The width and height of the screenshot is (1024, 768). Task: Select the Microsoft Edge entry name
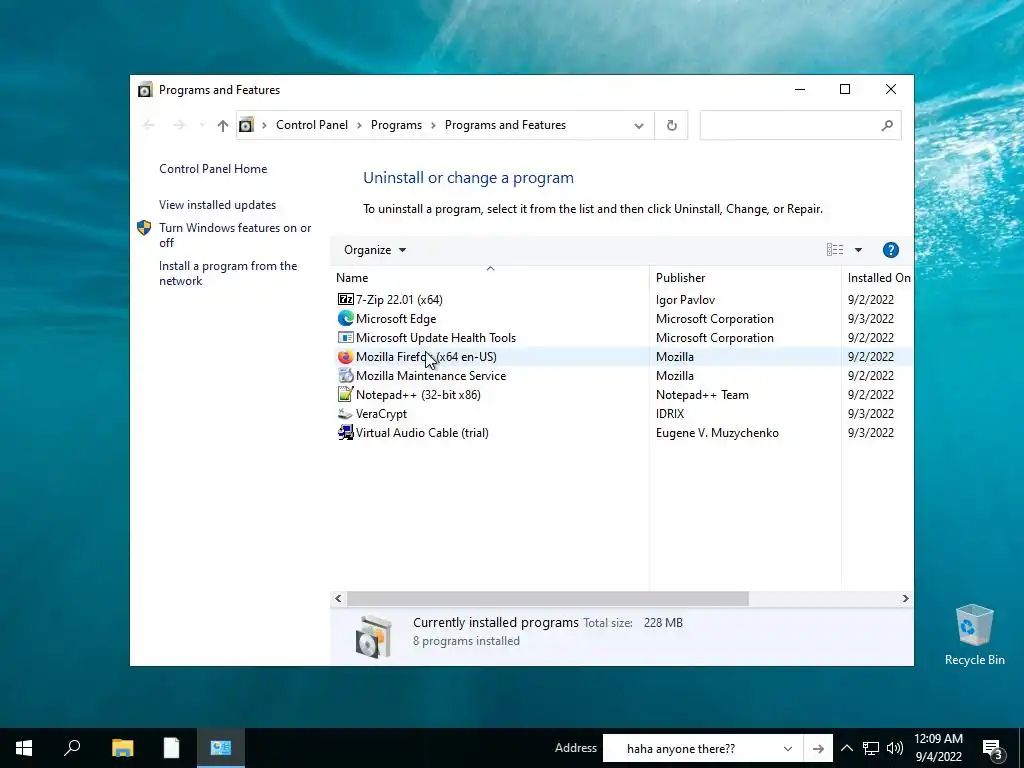point(396,319)
